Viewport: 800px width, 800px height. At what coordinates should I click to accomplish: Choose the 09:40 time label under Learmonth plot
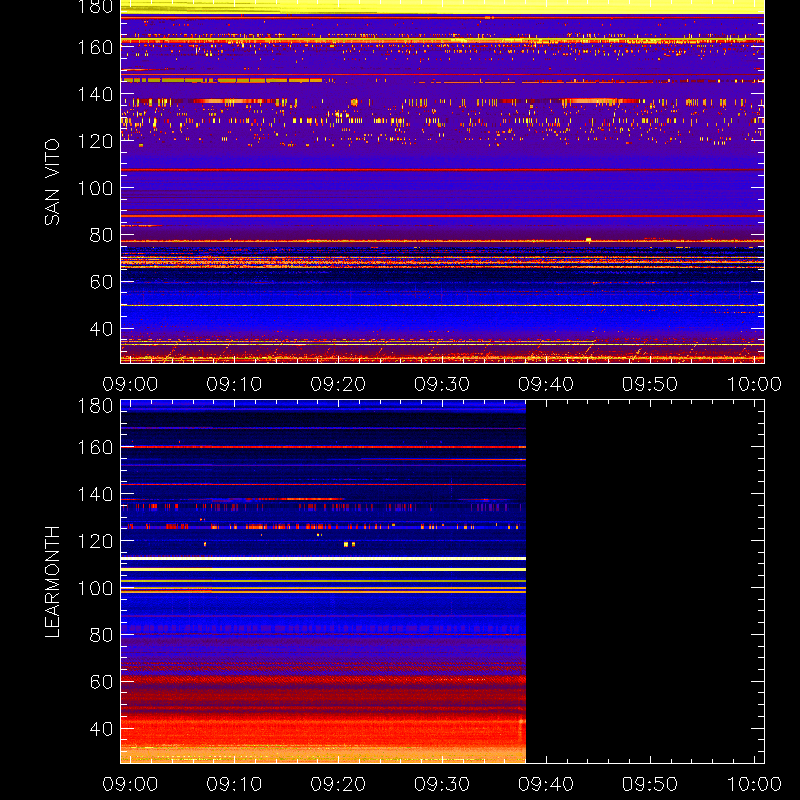point(546,784)
